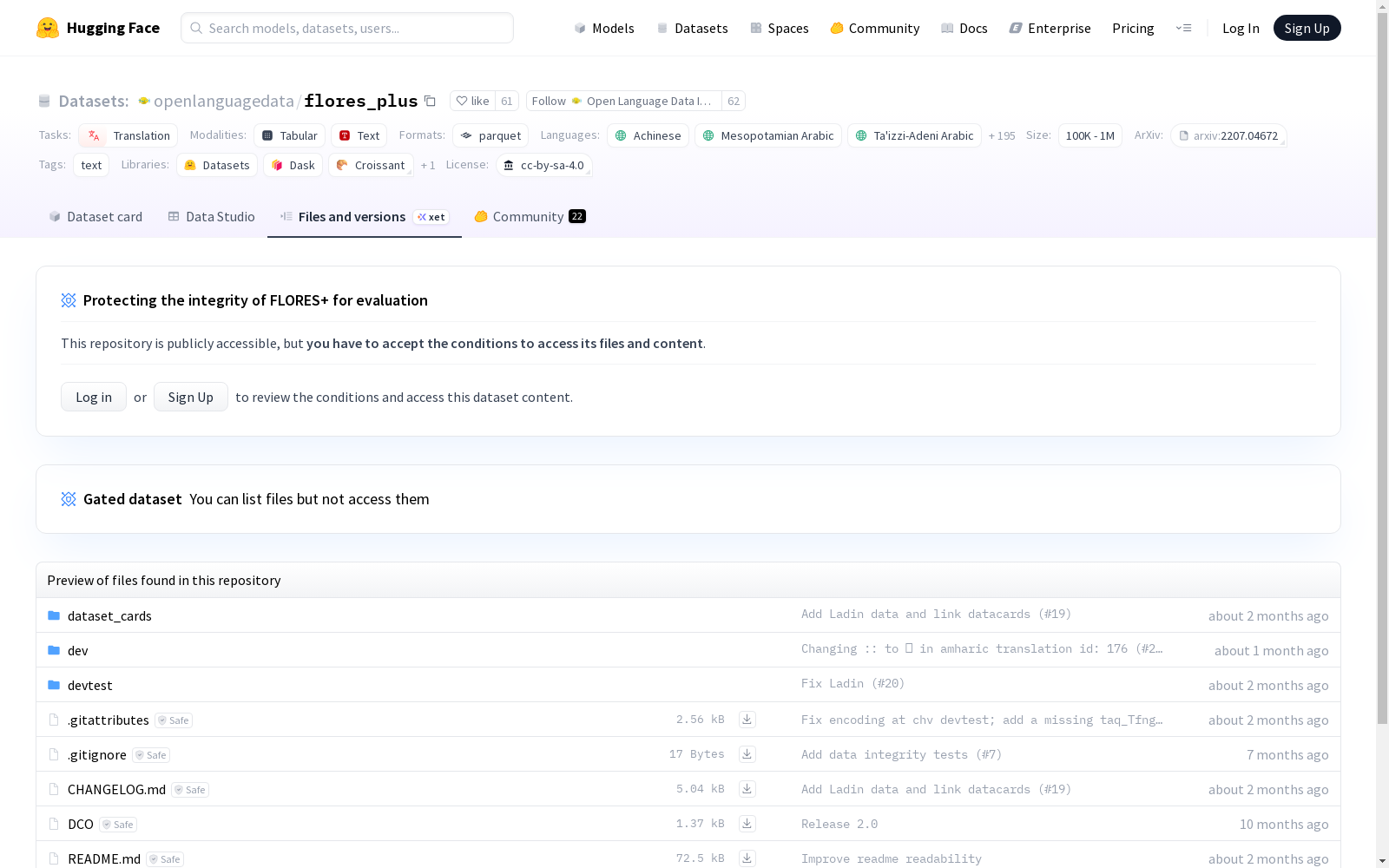Open the Datasets menu item
Image resolution: width=1389 pixels, height=868 pixels.
click(x=692, y=28)
